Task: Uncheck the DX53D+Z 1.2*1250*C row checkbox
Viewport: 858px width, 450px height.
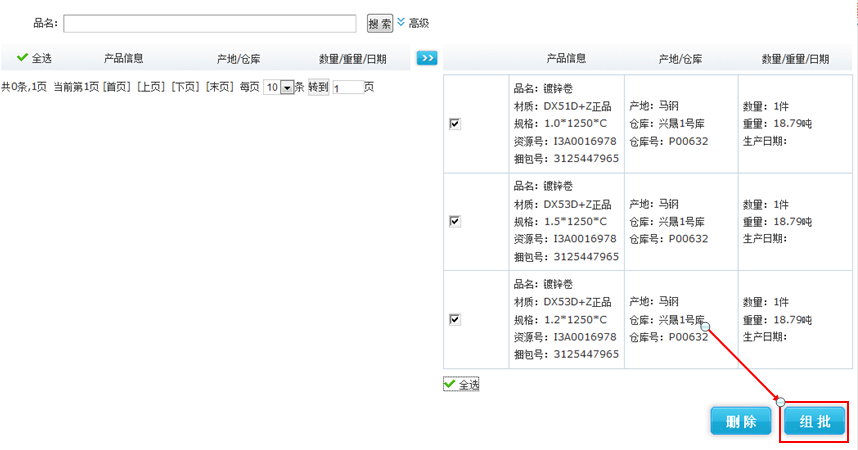Action: click(x=455, y=319)
